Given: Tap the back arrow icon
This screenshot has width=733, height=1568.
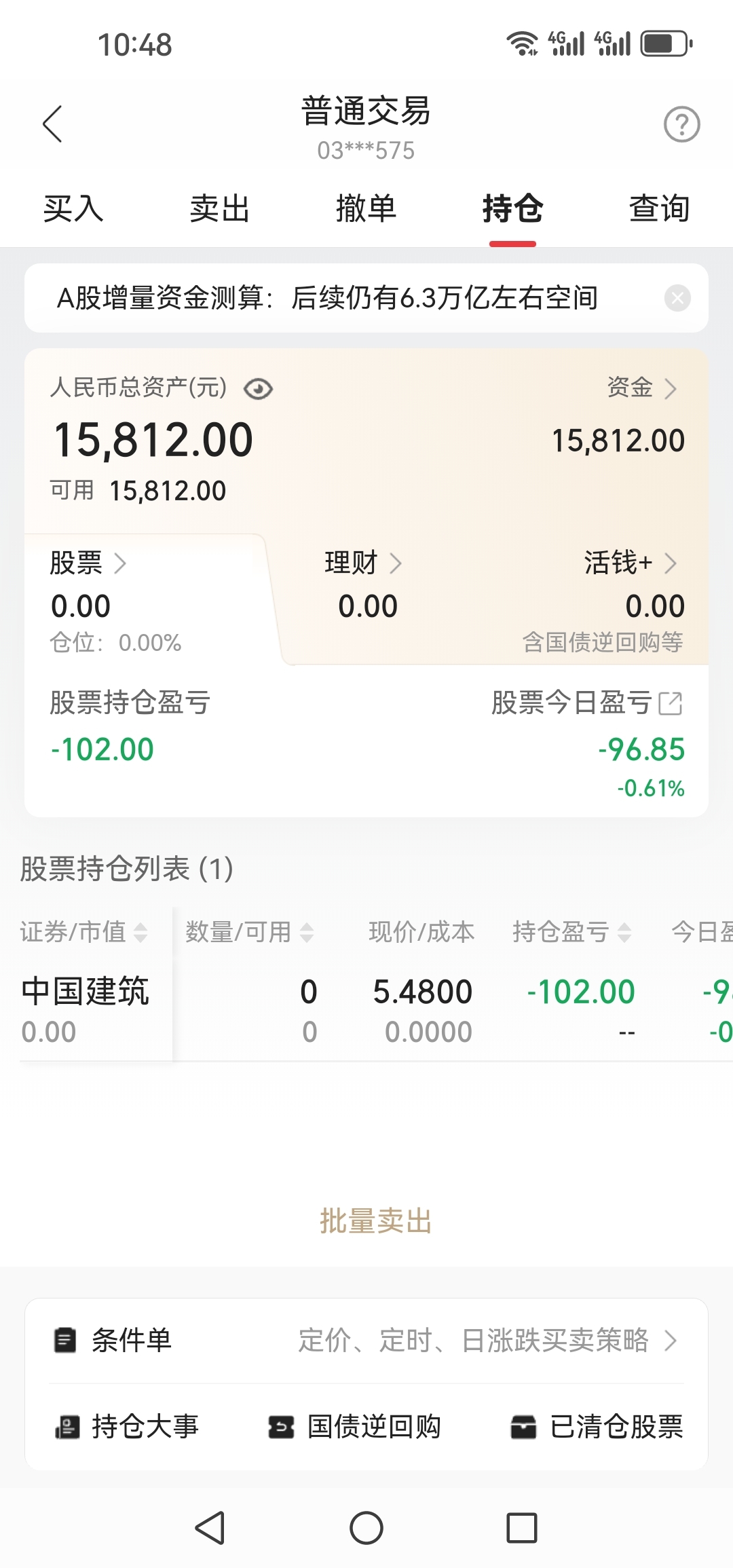Looking at the screenshot, I should click(52, 124).
